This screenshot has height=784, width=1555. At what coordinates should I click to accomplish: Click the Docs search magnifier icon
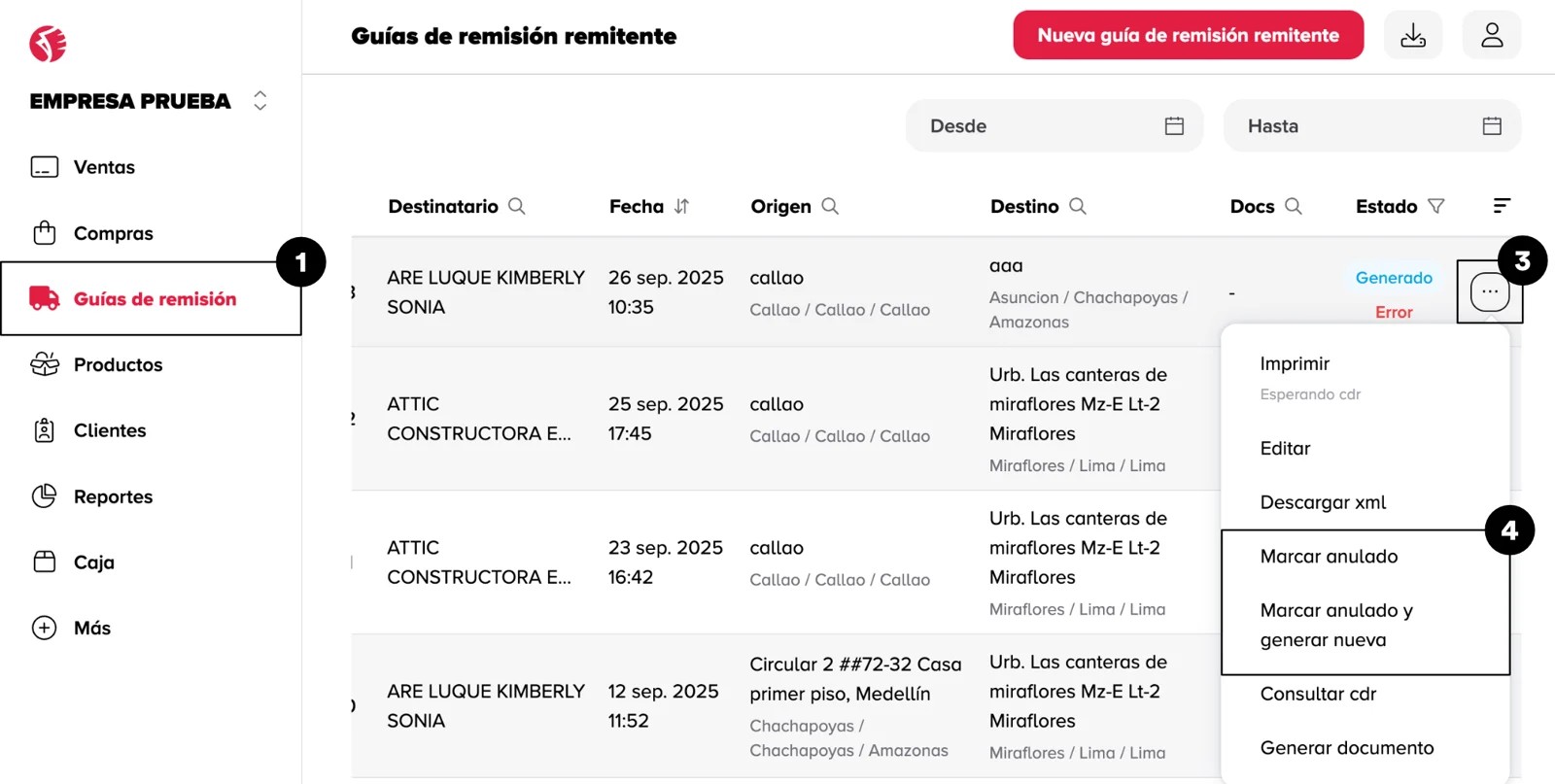coord(1294,206)
